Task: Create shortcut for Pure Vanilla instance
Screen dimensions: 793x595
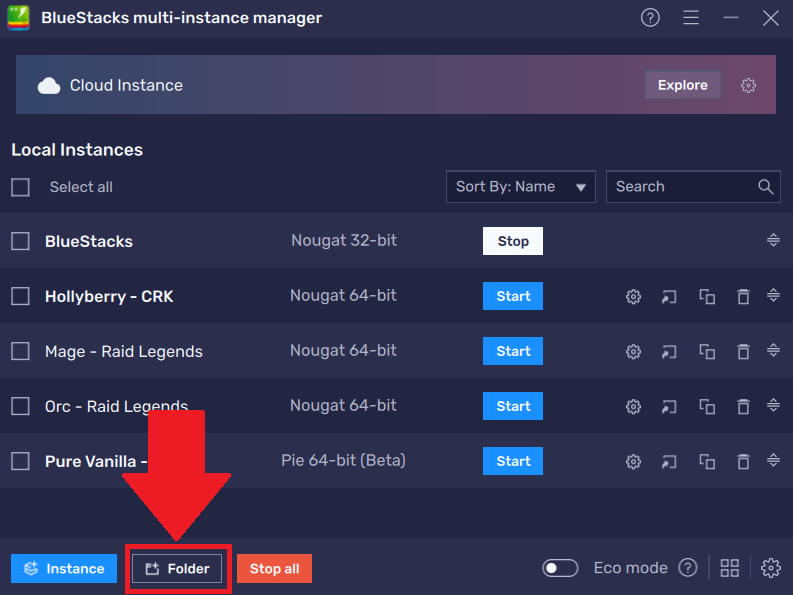Action: click(x=669, y=462)
